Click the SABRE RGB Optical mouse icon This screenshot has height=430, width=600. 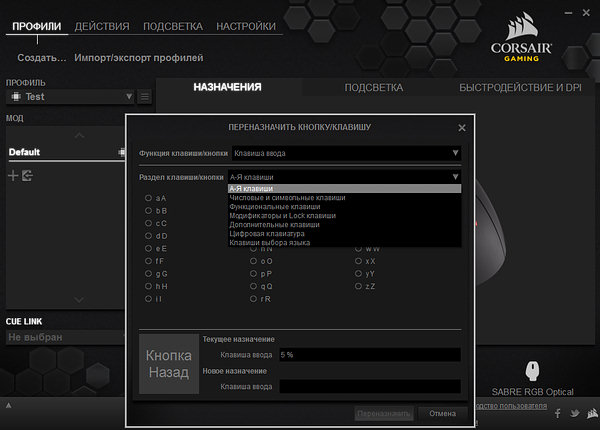533,371
